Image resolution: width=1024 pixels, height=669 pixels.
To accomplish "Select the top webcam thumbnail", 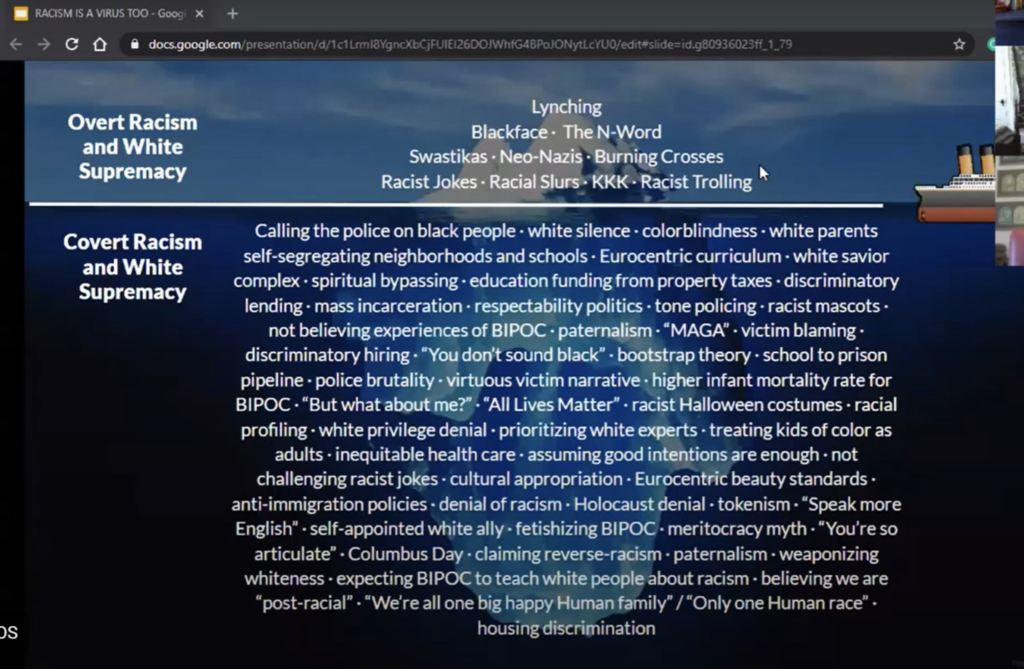I will tap(1008, 100).
